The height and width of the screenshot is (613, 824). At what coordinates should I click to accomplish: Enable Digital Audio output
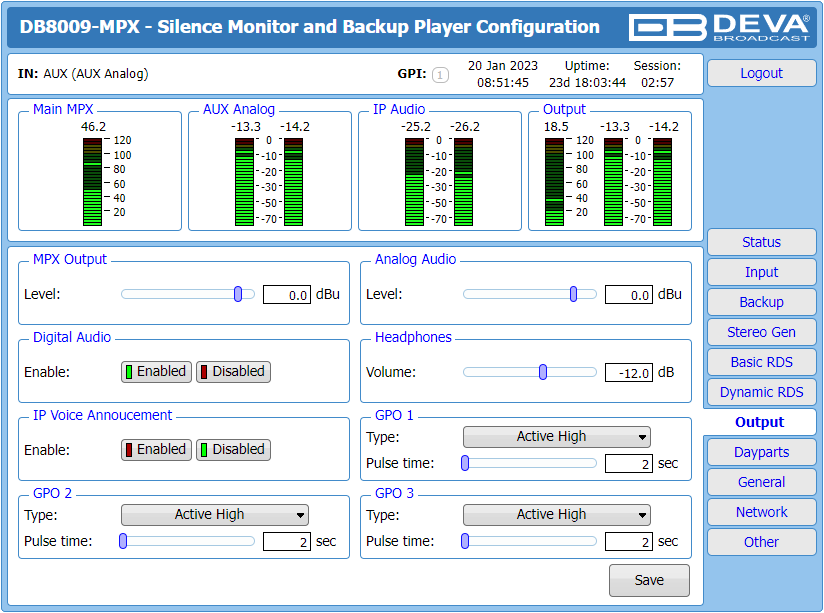click(x=156, y=372)
